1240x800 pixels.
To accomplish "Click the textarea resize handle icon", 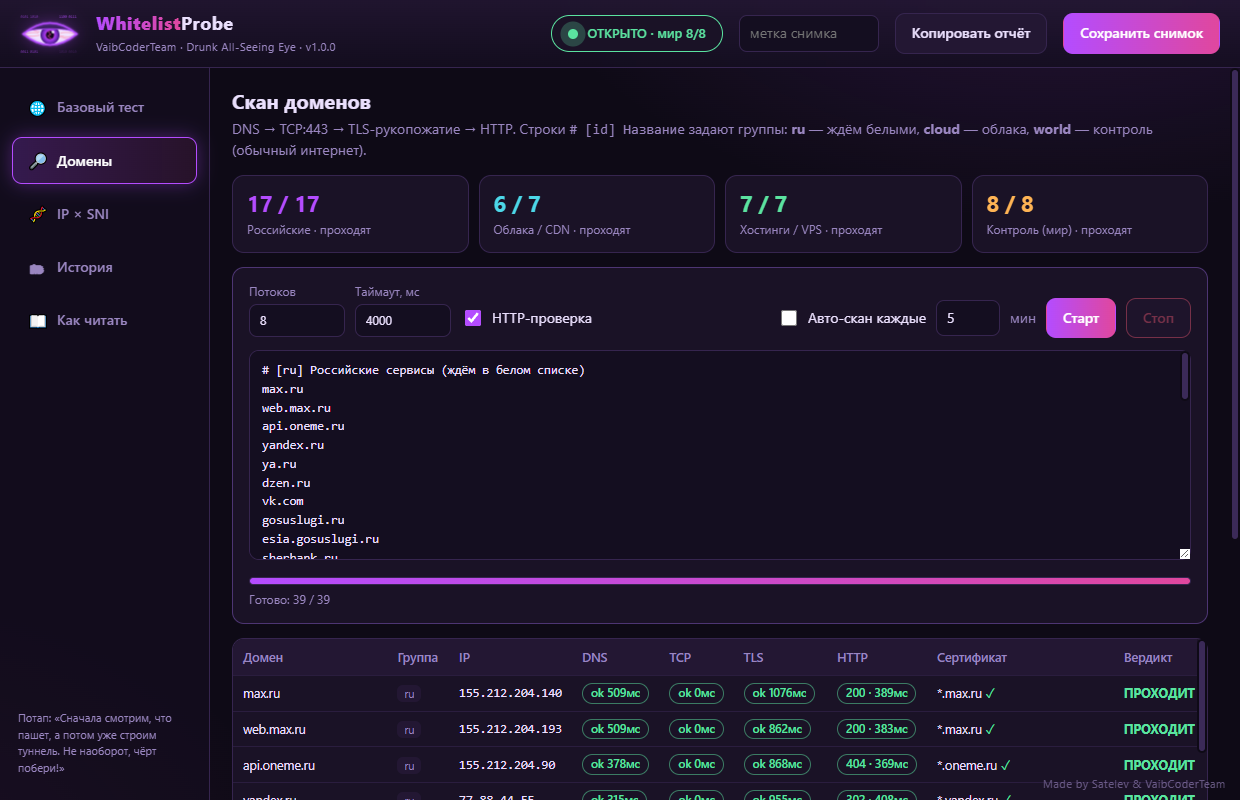I will (1185, 554).
